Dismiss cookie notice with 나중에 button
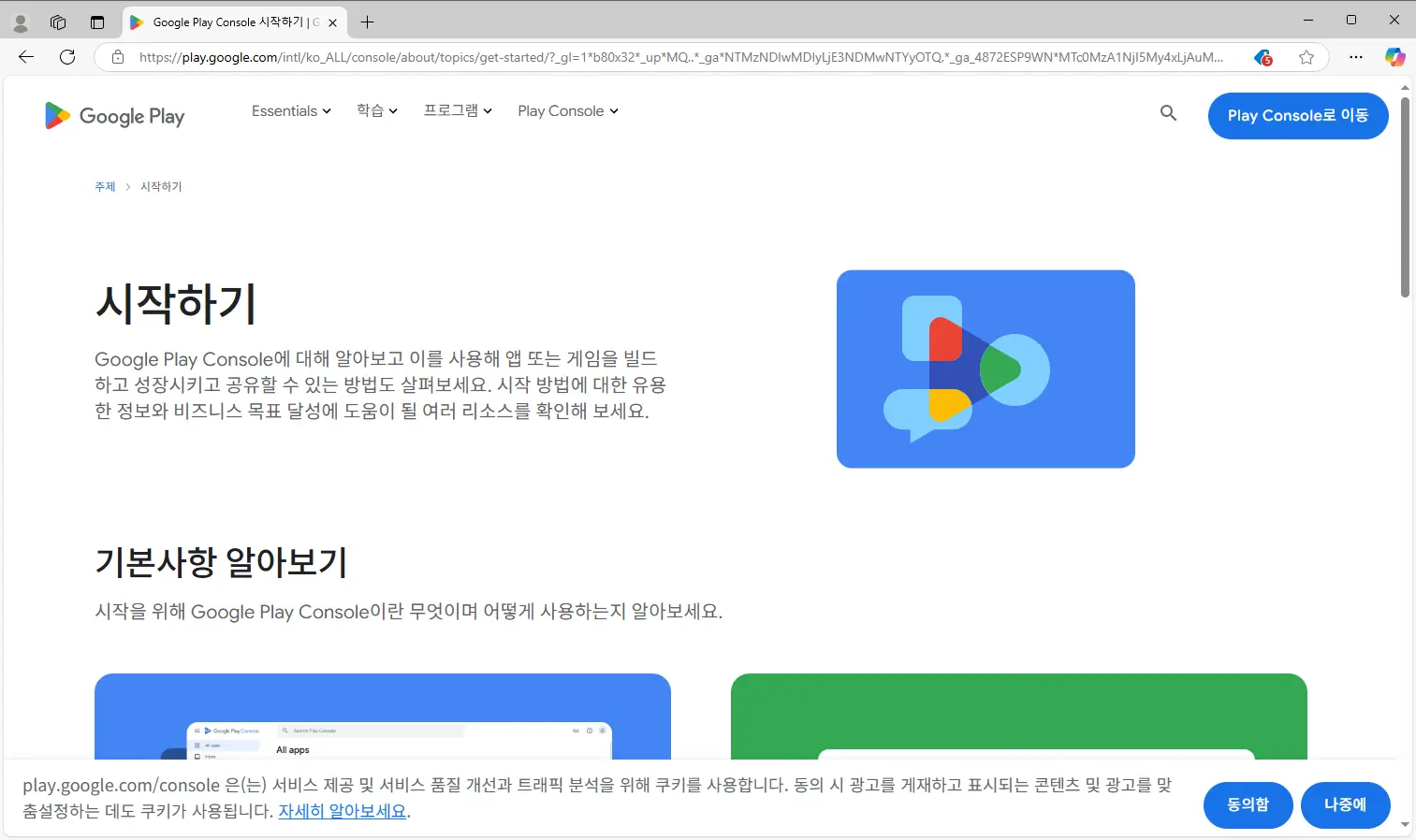 1346,804
